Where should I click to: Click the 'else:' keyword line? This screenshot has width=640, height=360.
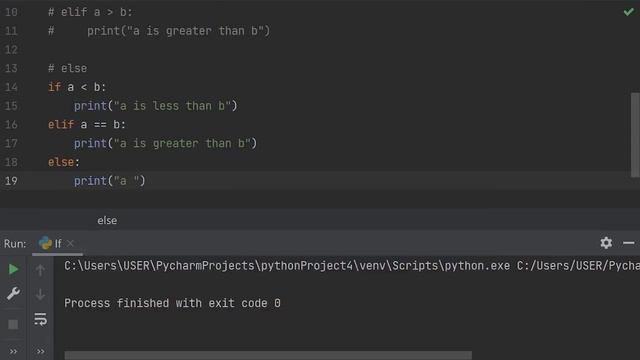point(64,162)
